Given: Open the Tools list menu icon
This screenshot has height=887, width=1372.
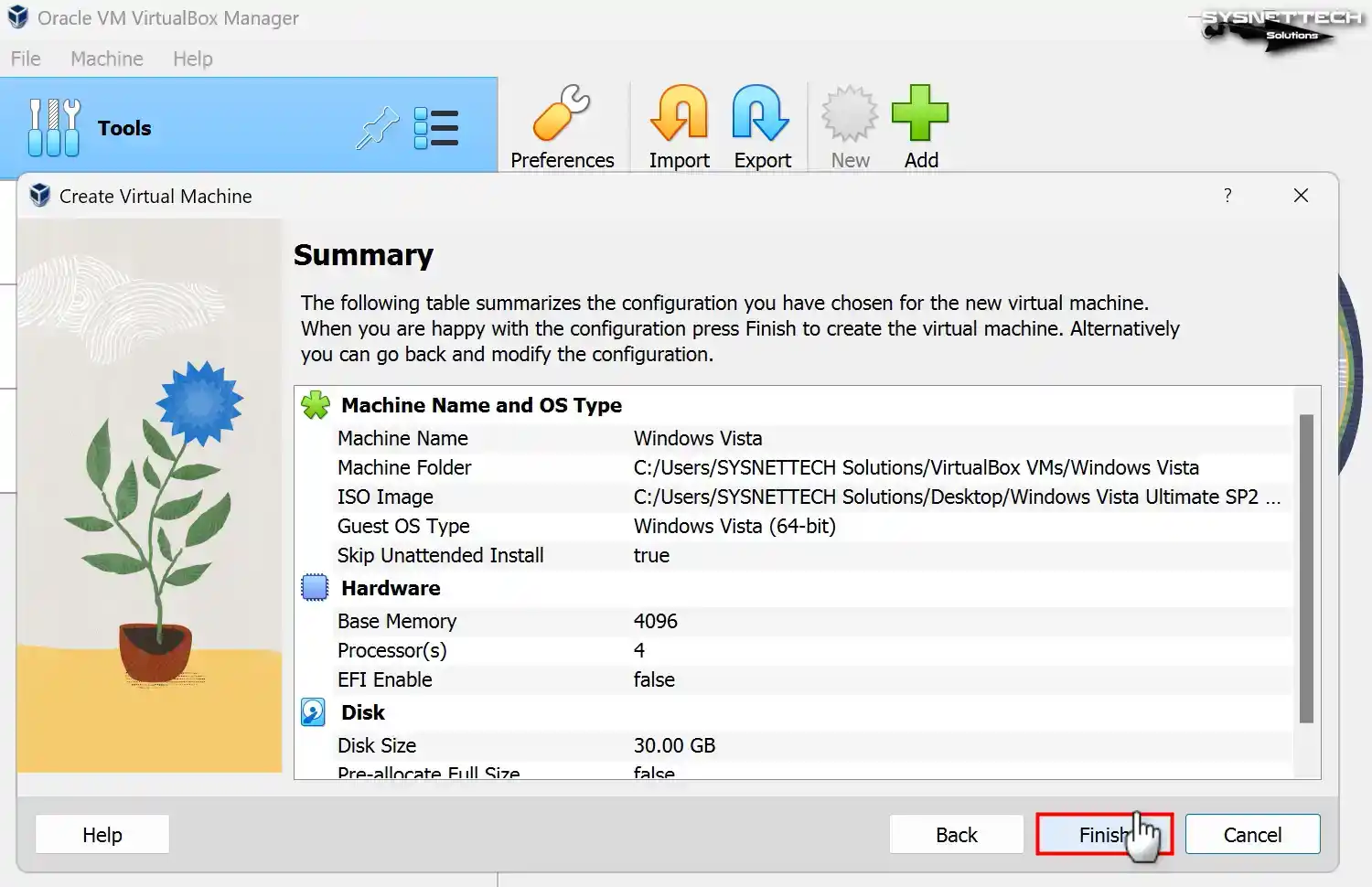Looking at the screenshot, I should (435, 128).
